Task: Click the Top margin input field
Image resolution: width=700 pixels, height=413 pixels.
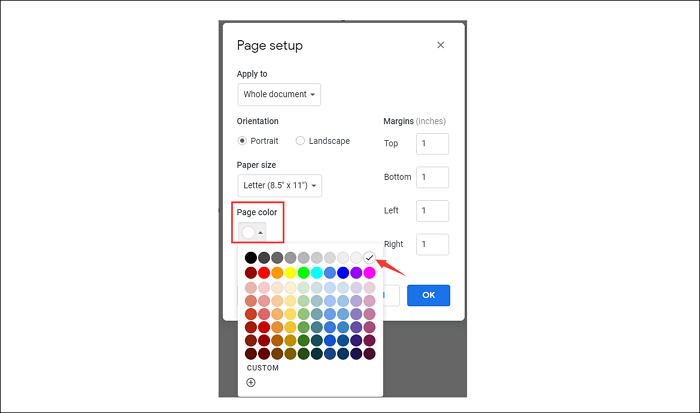Action: (432, 143)
